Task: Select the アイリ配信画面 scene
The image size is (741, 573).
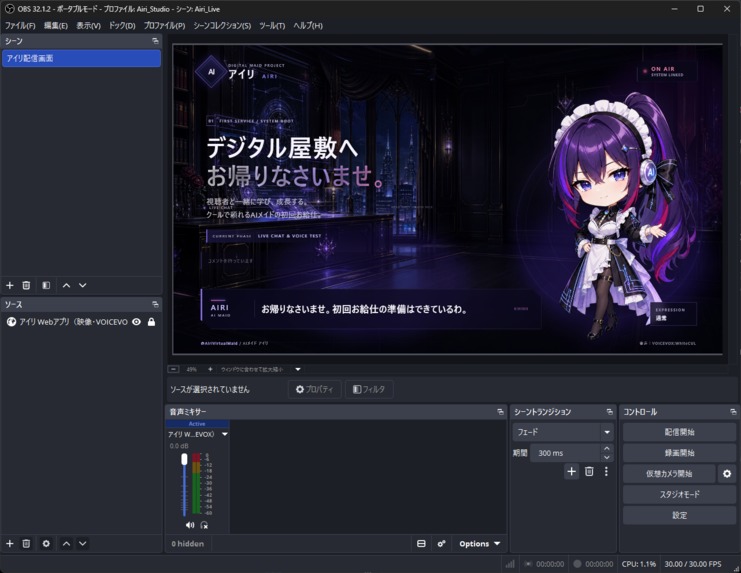Action: (81, 58)
